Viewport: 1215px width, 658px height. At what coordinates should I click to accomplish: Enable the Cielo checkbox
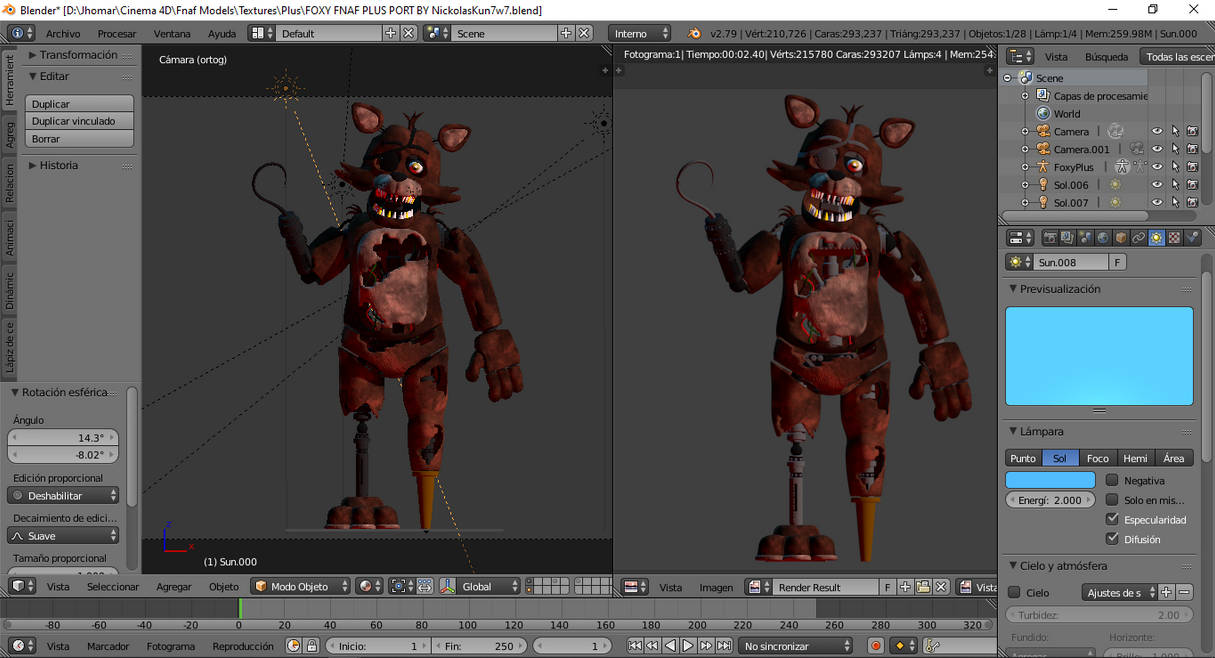click(x=1014, y=592)
